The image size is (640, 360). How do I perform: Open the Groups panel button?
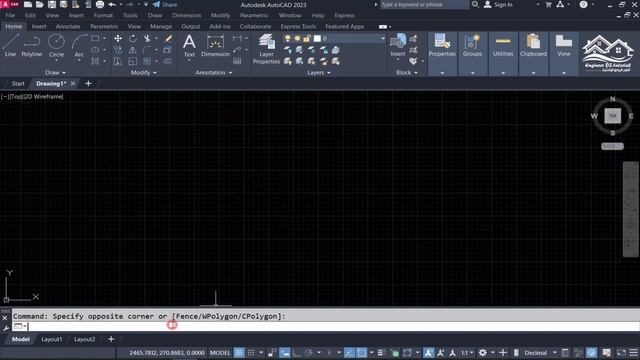472,46
